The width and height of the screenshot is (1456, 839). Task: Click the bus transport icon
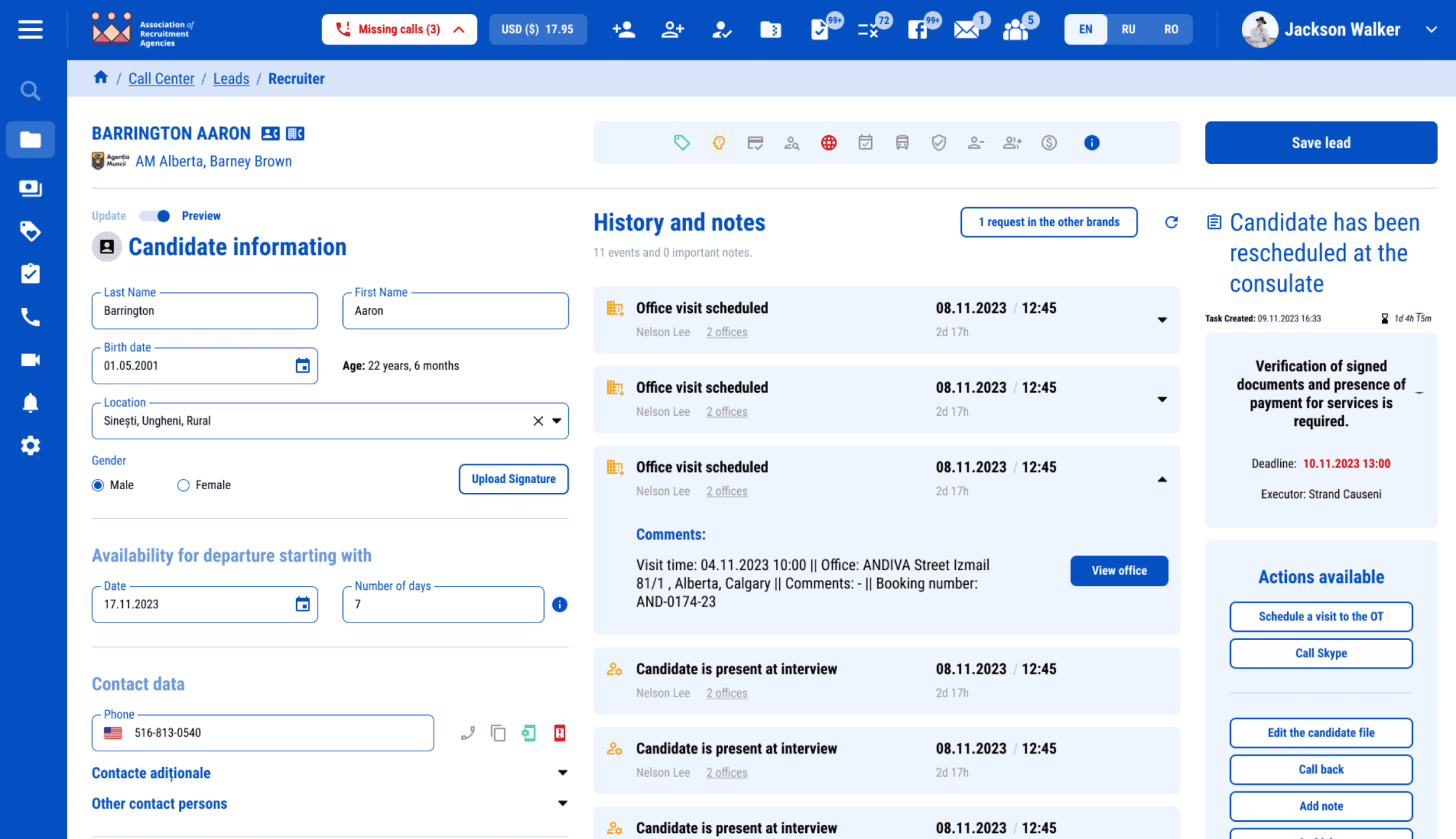[x=902, y=143]
